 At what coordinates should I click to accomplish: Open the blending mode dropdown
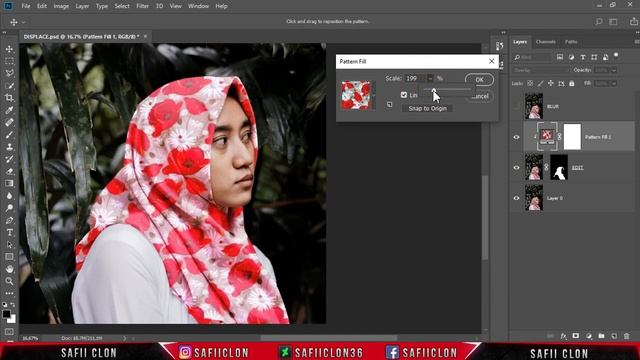[539, 70]
